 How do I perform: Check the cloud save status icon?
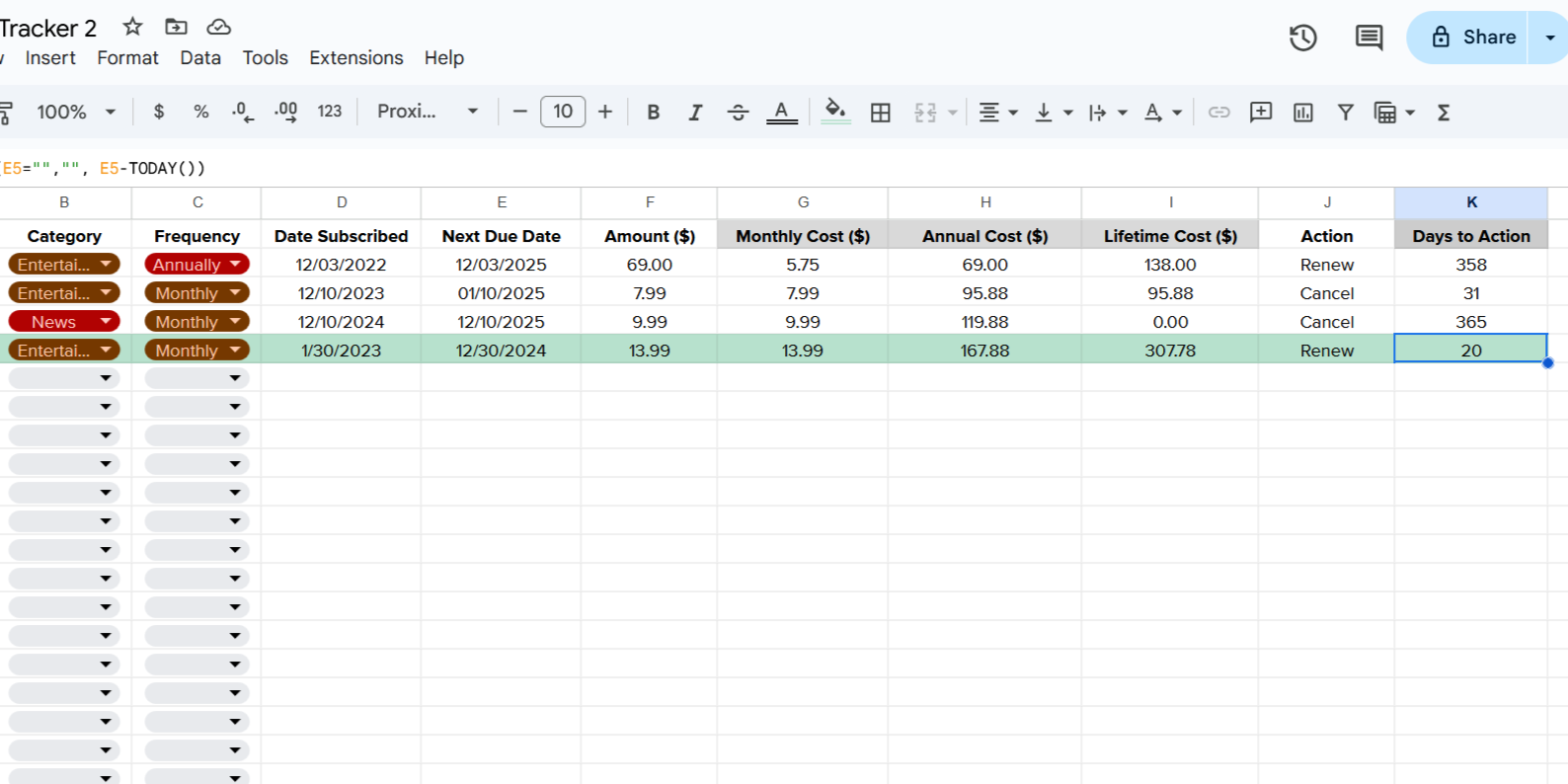(218, 27)
